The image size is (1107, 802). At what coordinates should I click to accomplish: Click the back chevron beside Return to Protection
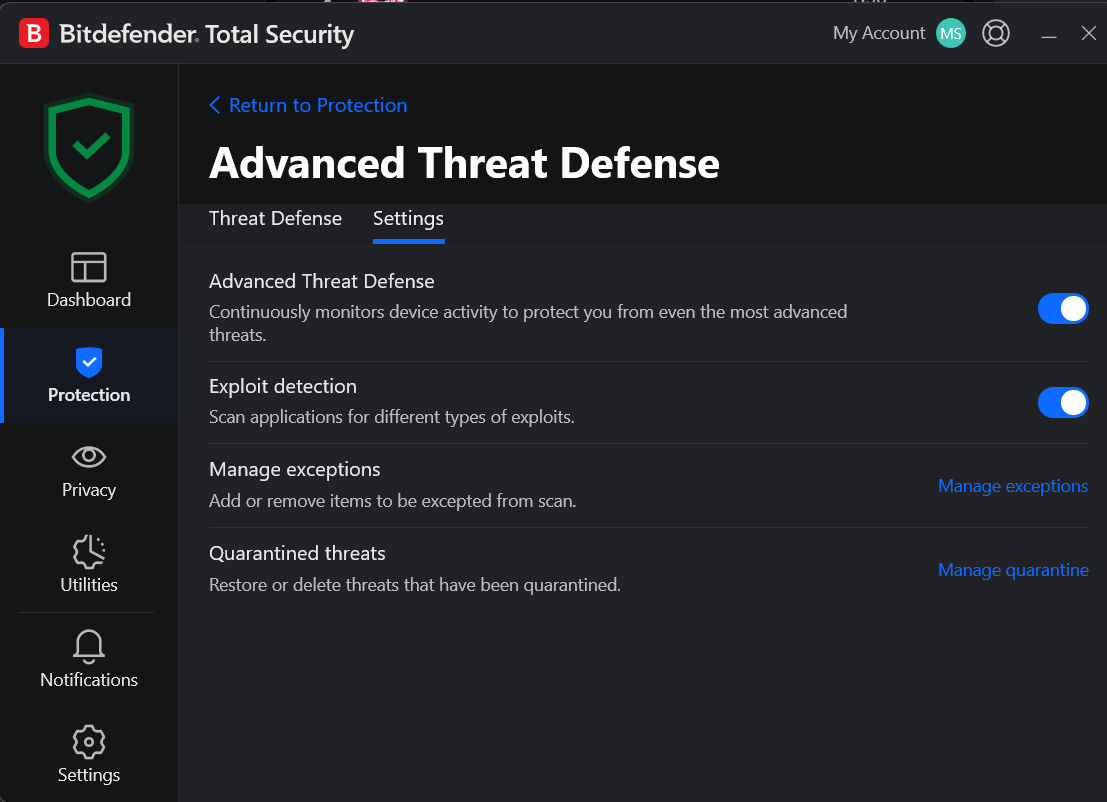click(x=215, y=105)
